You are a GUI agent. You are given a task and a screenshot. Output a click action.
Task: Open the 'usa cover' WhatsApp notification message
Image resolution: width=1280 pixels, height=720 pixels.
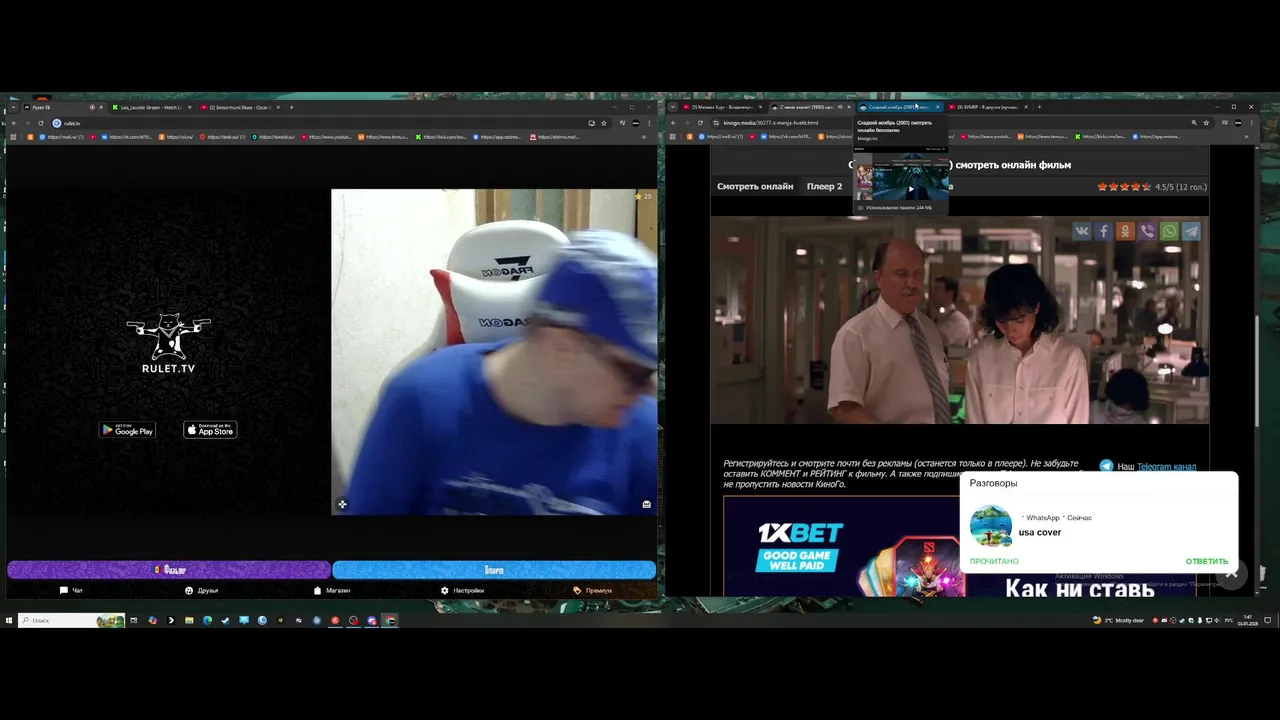point(1040,532)
